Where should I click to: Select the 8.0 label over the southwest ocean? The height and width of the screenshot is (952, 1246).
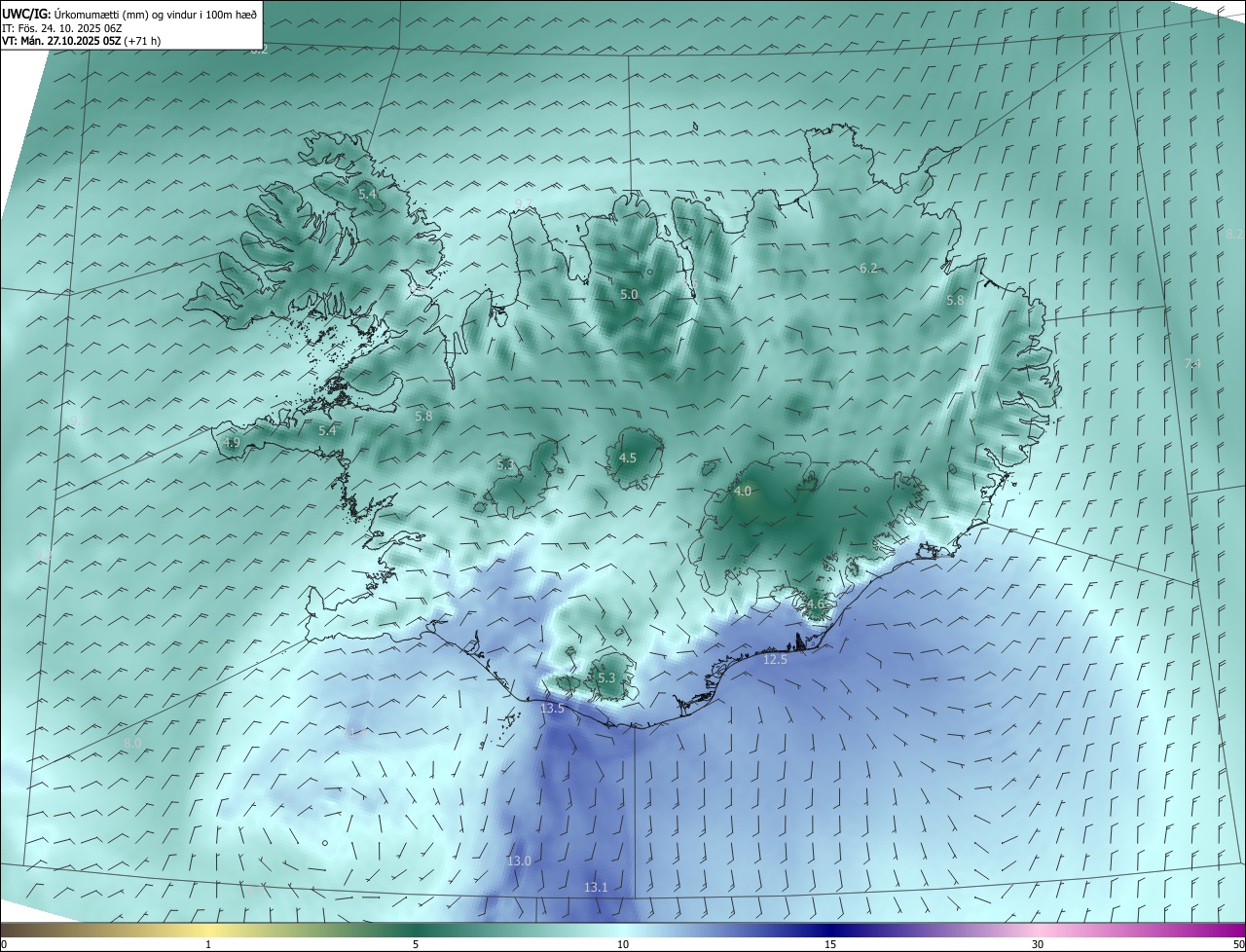pos(132,743)
